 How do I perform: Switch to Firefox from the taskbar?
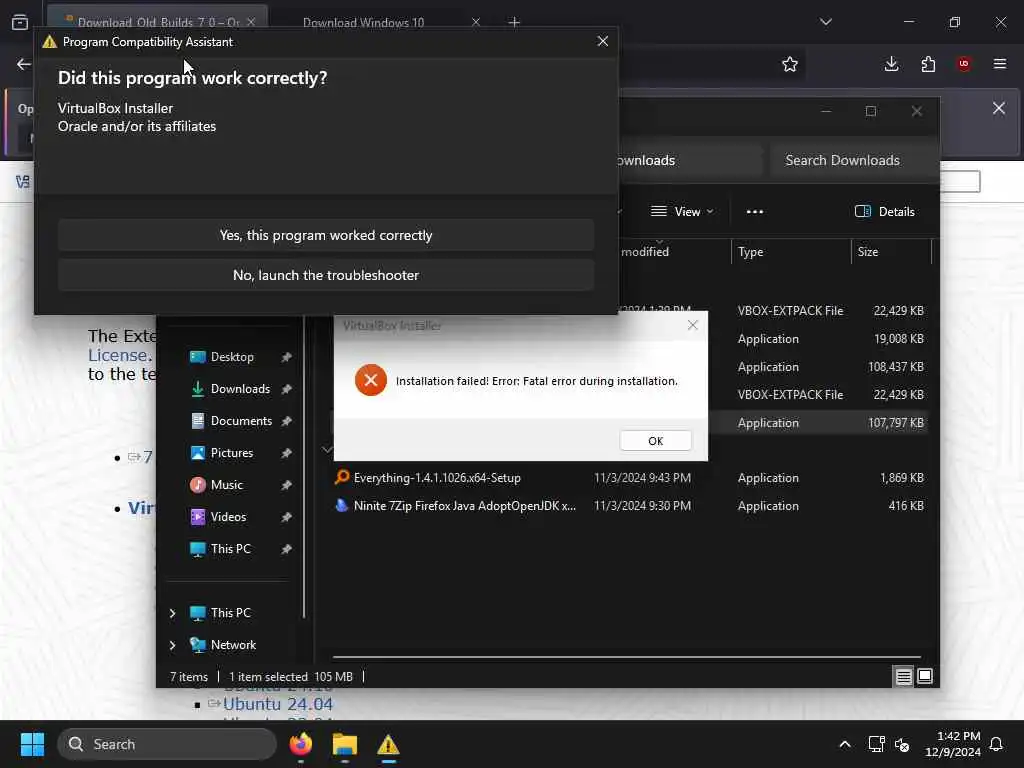click(x=300, y=744)
